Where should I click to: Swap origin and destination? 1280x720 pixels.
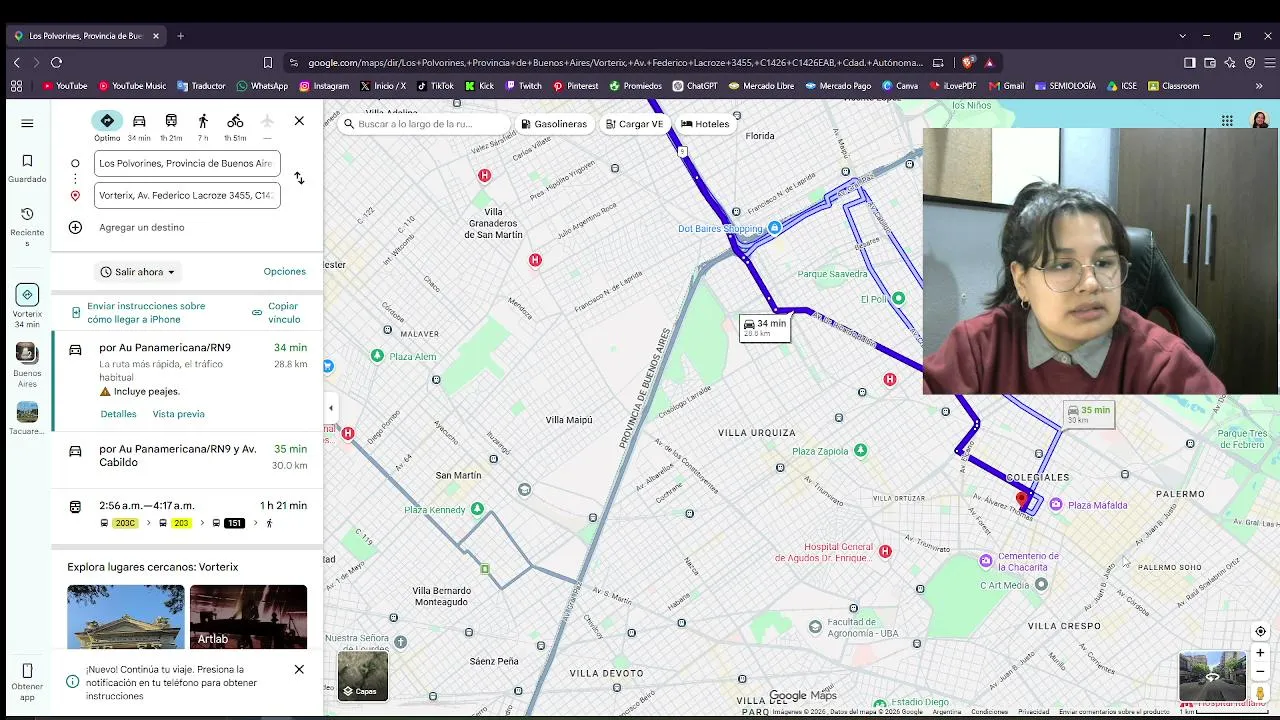point(299,178)
